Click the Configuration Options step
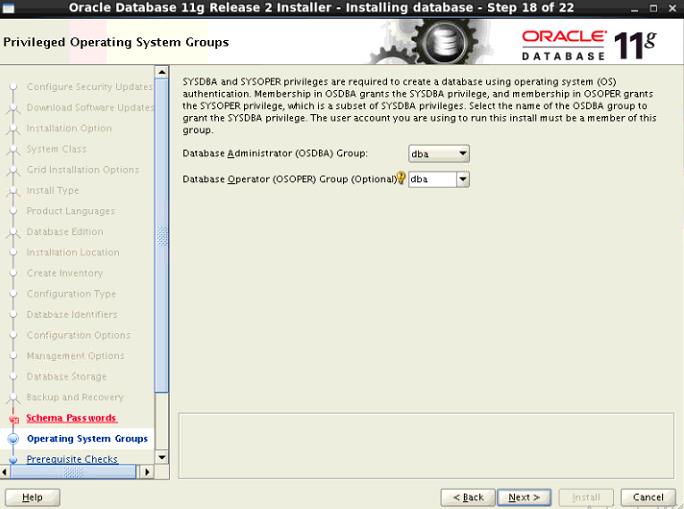 (79, 335)
